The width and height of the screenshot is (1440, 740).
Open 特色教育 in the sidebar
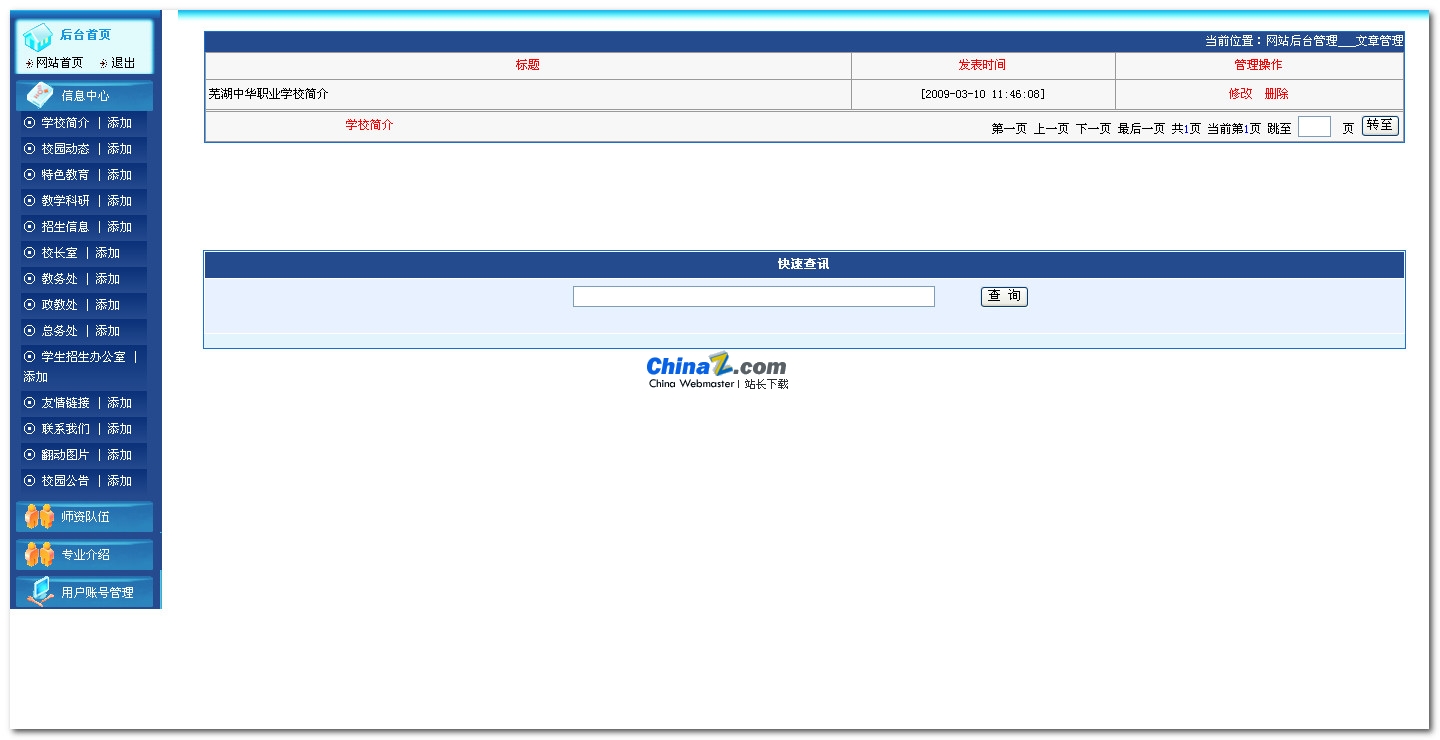pyautogui.click(x=65, y=175)
